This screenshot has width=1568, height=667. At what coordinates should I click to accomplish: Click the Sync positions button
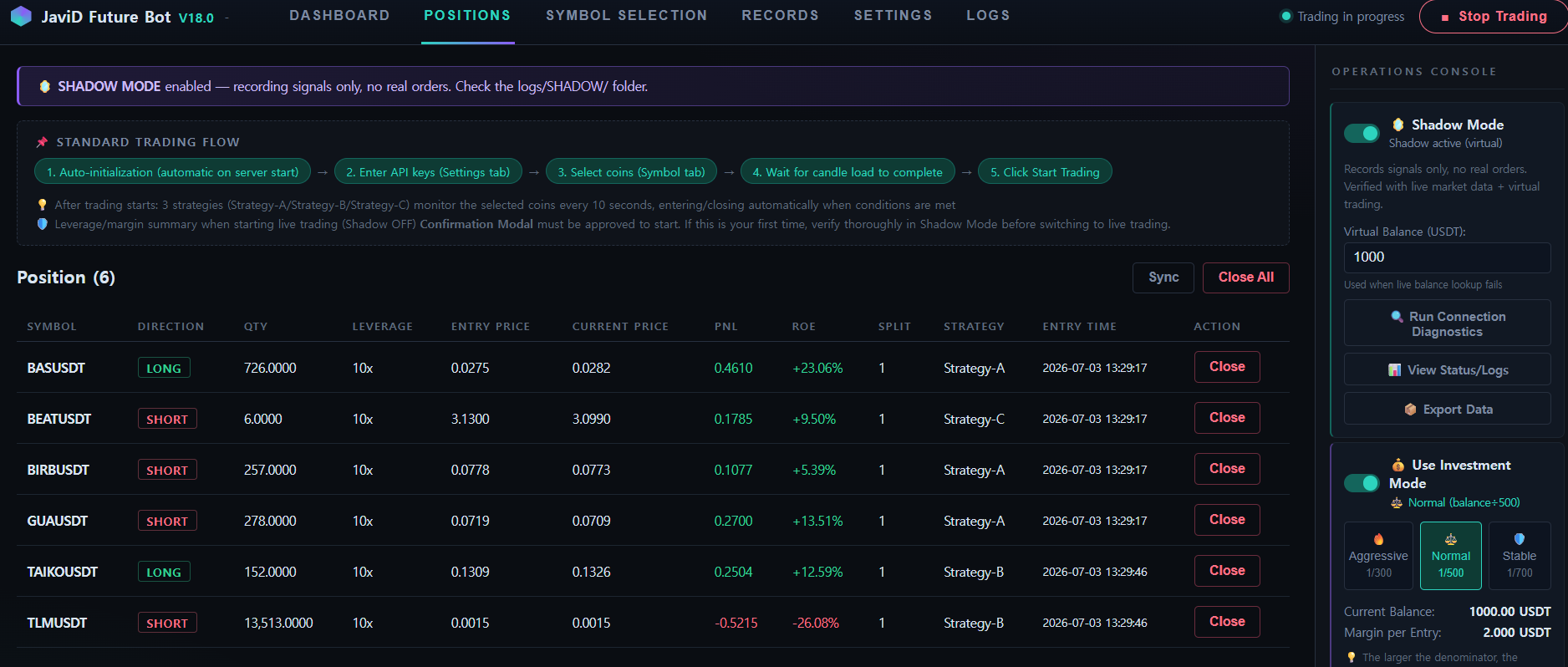[1163, 277]
